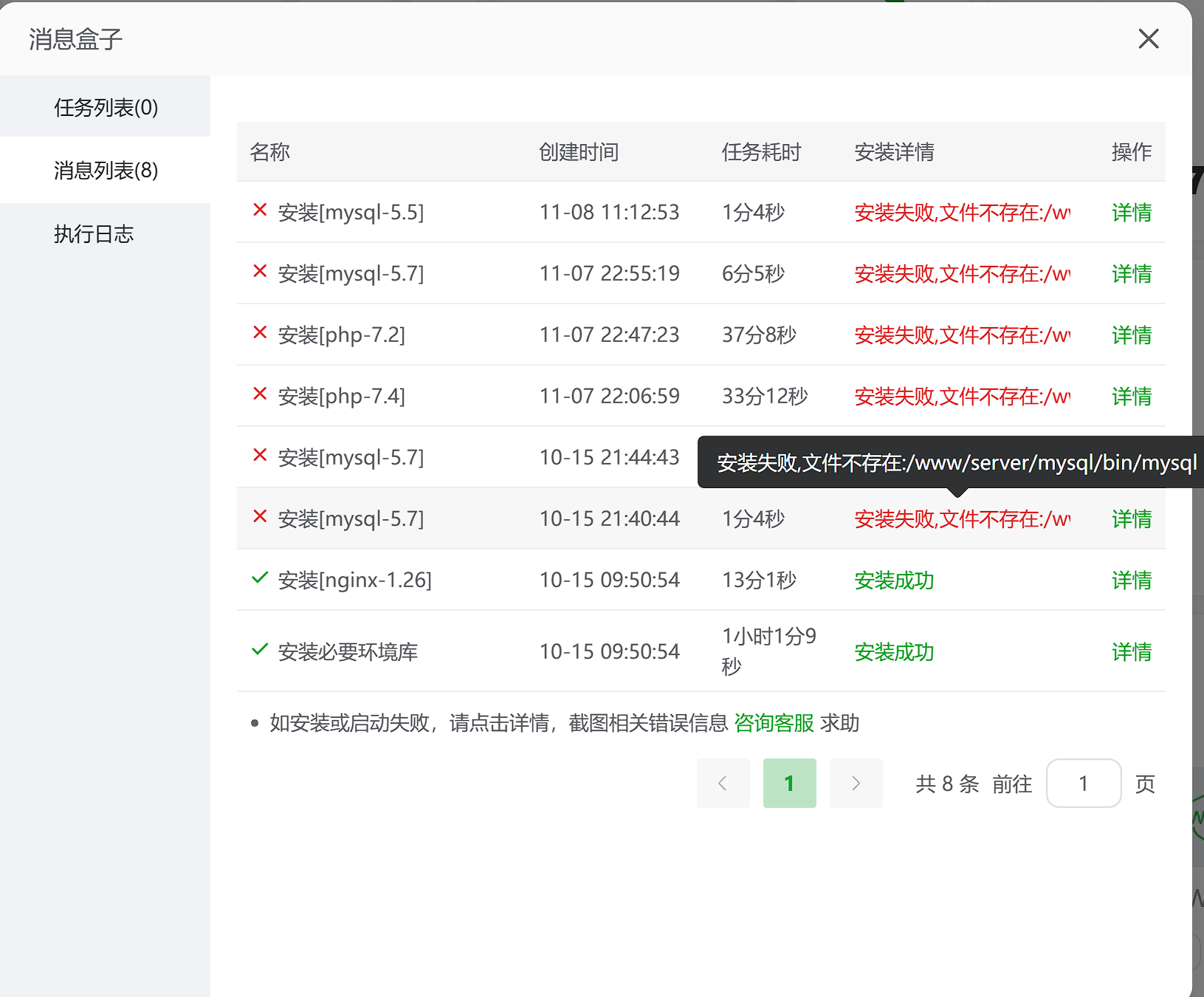Open 详情 for the nginx-1.26 installation
1204x997 pixels.
1131,580
